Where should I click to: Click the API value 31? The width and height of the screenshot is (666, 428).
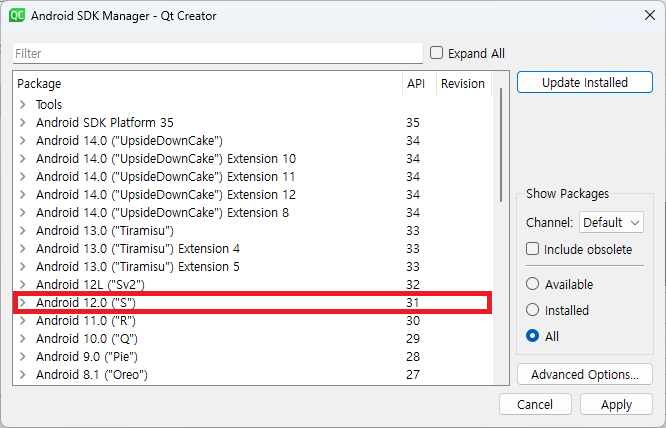[412, 302]
